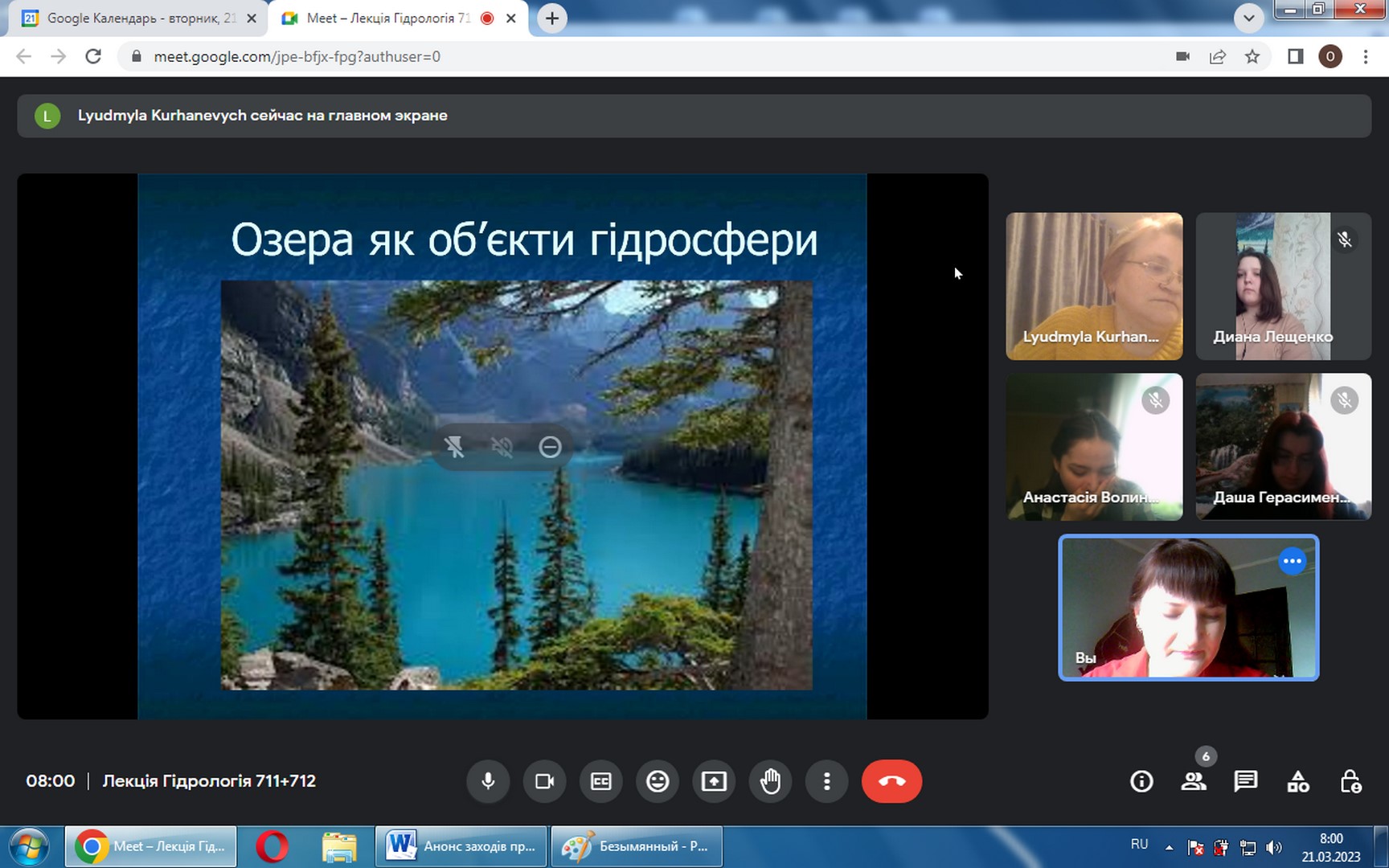Bookmark this page with the star
This screenshot has width=1389, height=868.
coord(1252,56)
